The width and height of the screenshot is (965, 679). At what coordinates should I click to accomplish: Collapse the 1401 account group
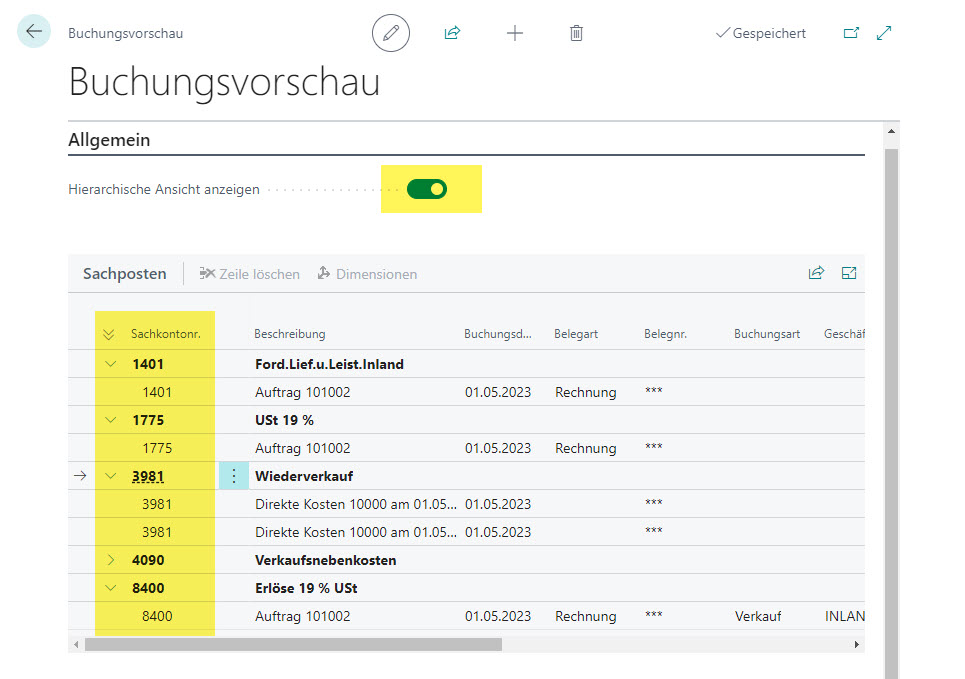pyautogui.click(x=111, y=364)
